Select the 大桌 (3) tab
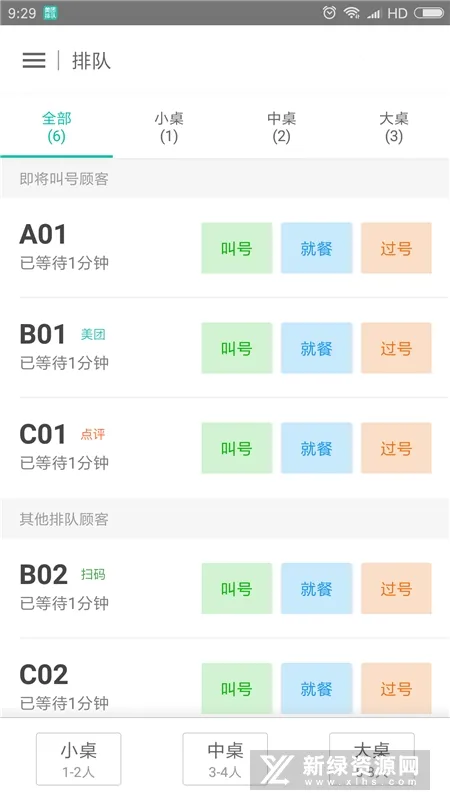This screenshot has width=450, height=800. click(x=393, y=128)
